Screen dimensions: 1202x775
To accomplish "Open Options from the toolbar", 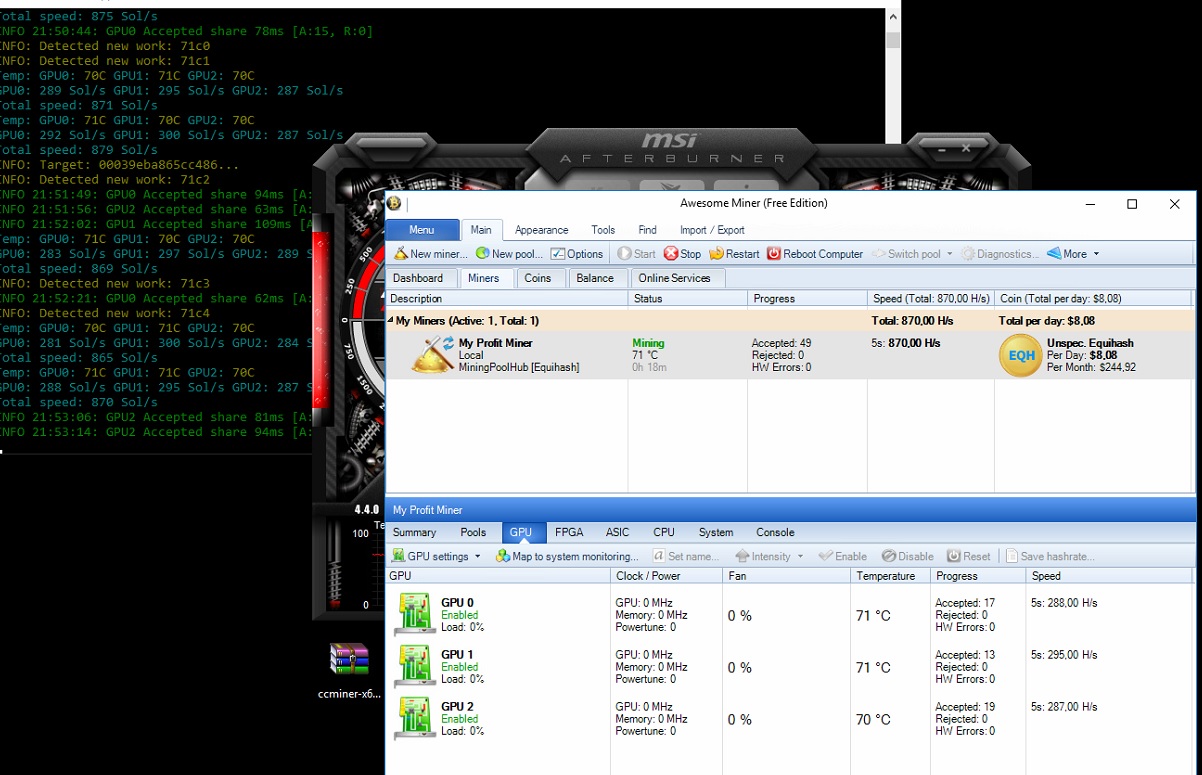I will (577, 254).
